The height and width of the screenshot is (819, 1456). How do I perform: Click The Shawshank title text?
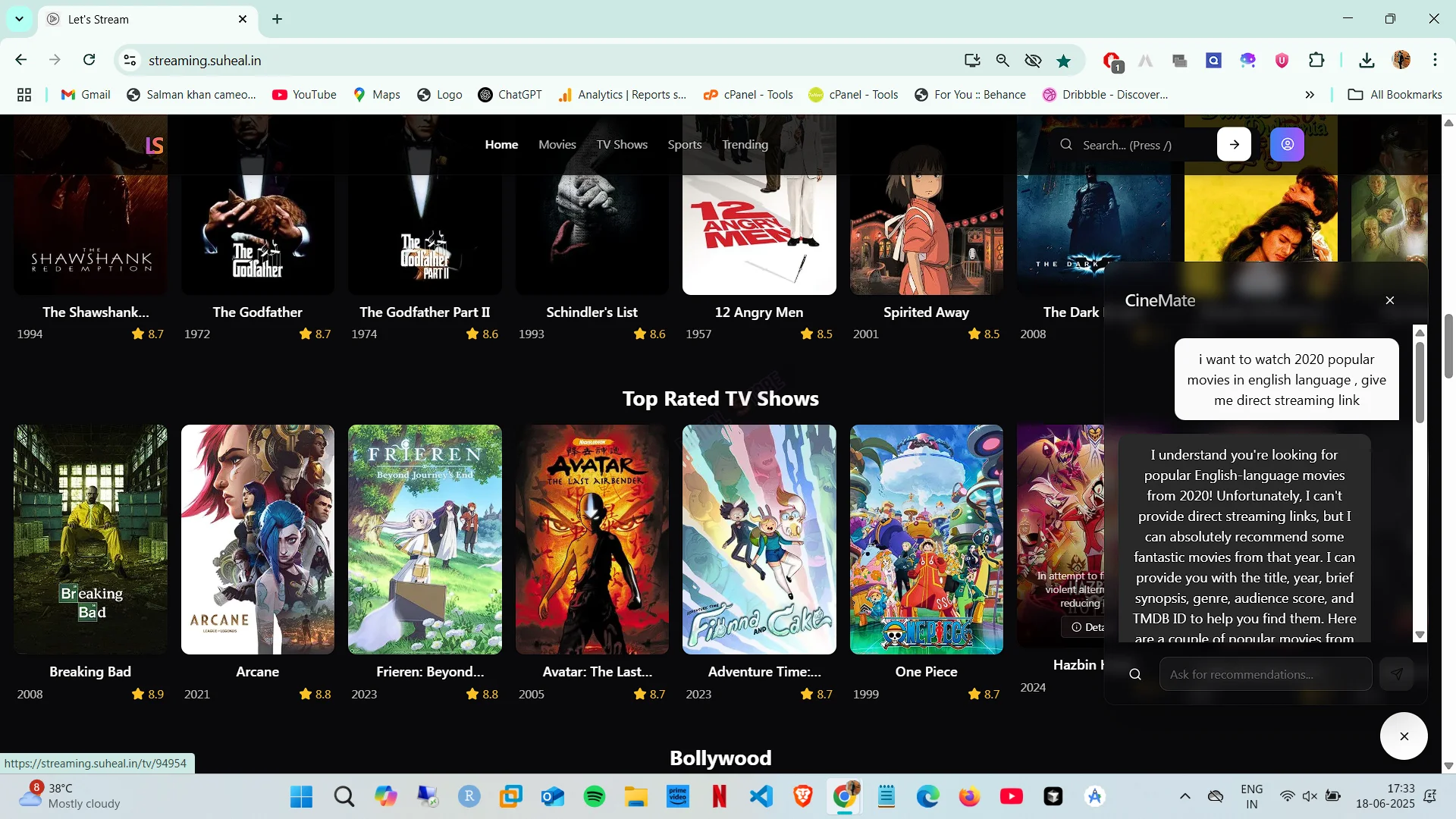(x=96, y=312)
